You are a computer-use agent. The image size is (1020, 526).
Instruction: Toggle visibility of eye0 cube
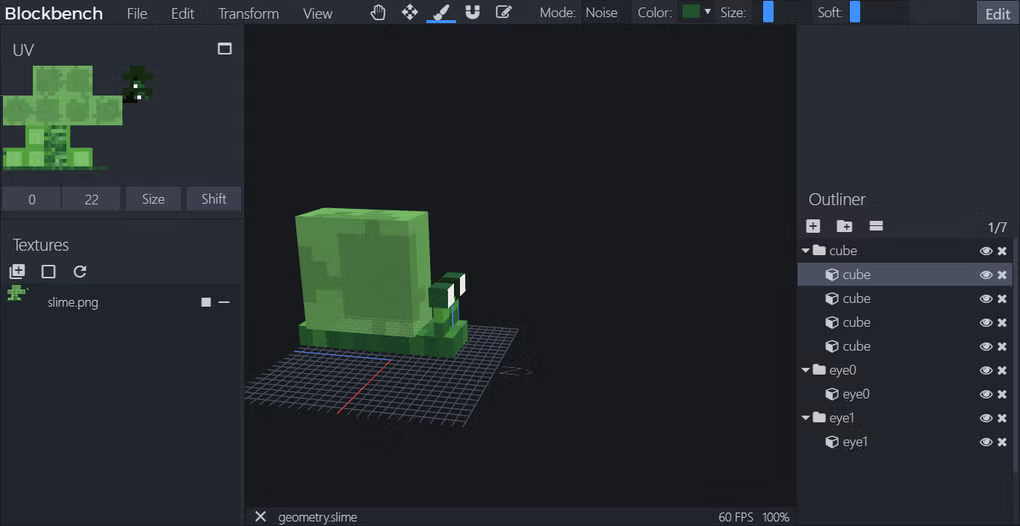(985, 395)
